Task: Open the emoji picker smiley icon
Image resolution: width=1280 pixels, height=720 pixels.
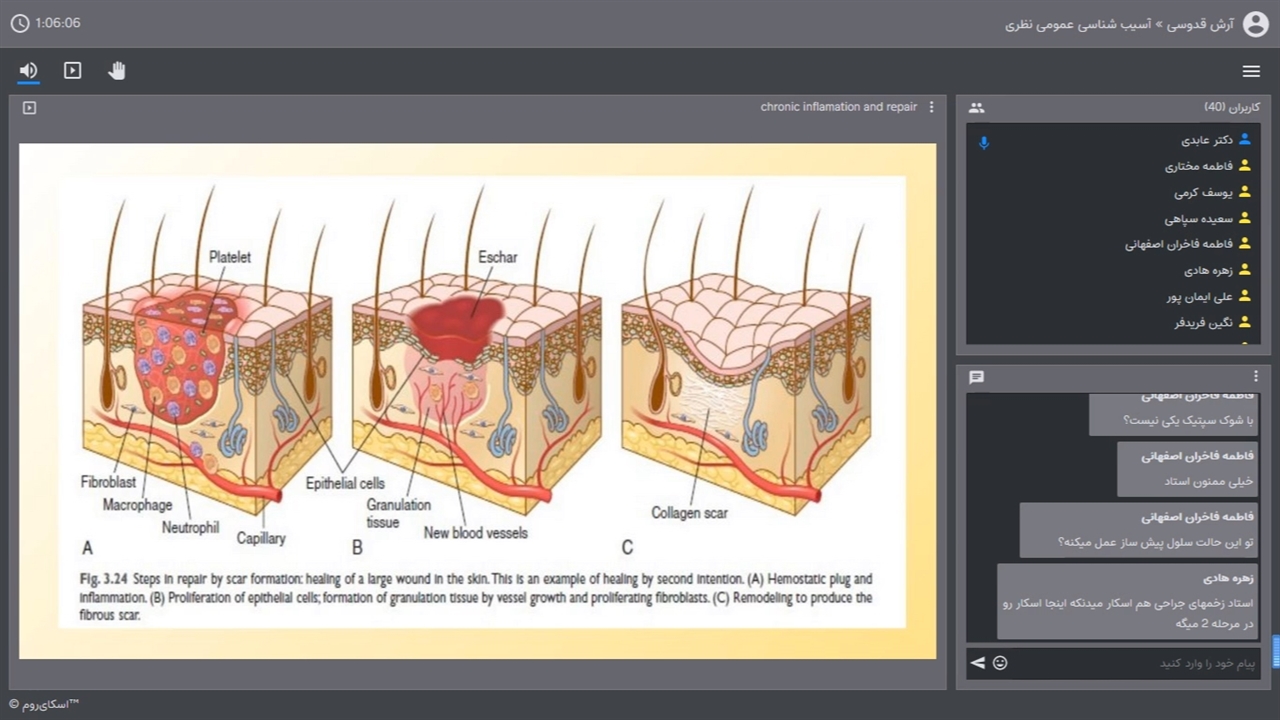Action: (1000, 663)
